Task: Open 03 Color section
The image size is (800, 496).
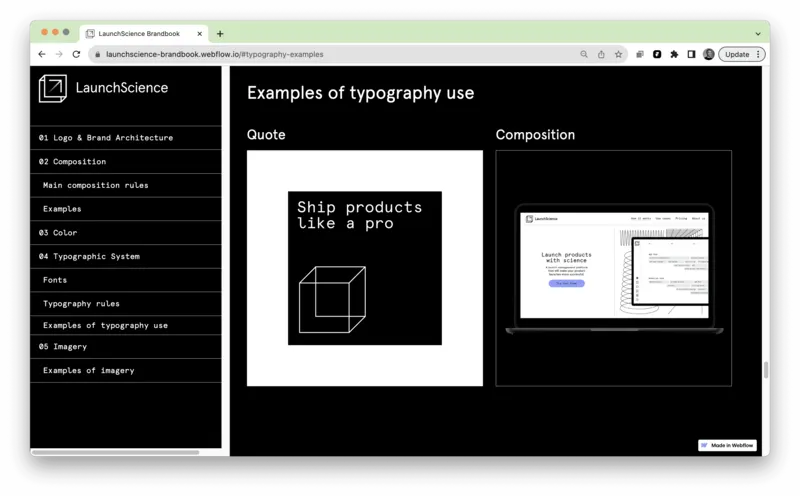Action: (x=126, y=233)
